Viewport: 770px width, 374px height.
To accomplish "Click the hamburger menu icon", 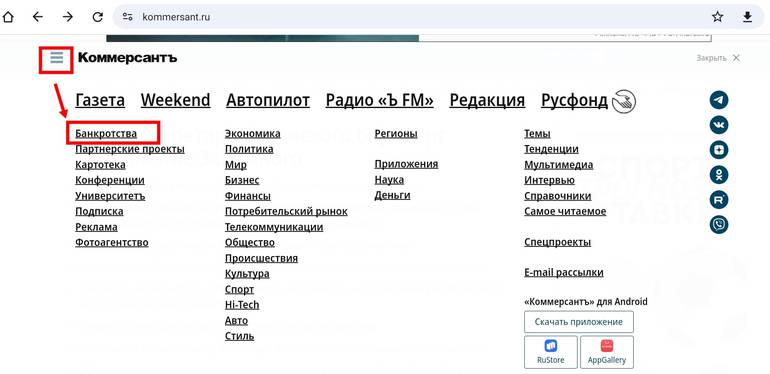I will [x=56, y=58].
